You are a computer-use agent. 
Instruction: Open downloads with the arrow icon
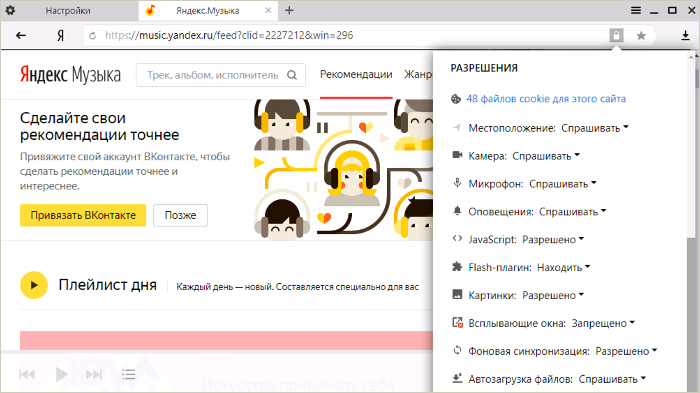(685, 36)
